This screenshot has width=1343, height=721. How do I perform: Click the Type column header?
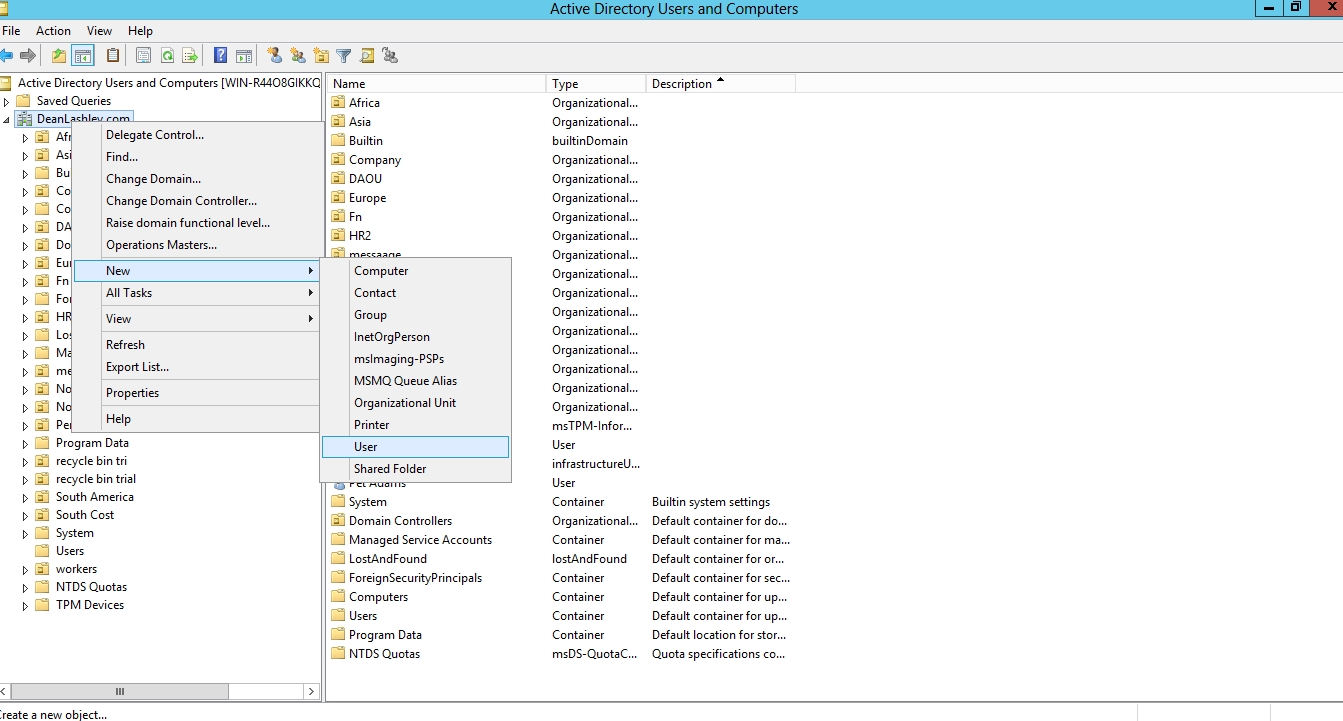coord(595,84)
